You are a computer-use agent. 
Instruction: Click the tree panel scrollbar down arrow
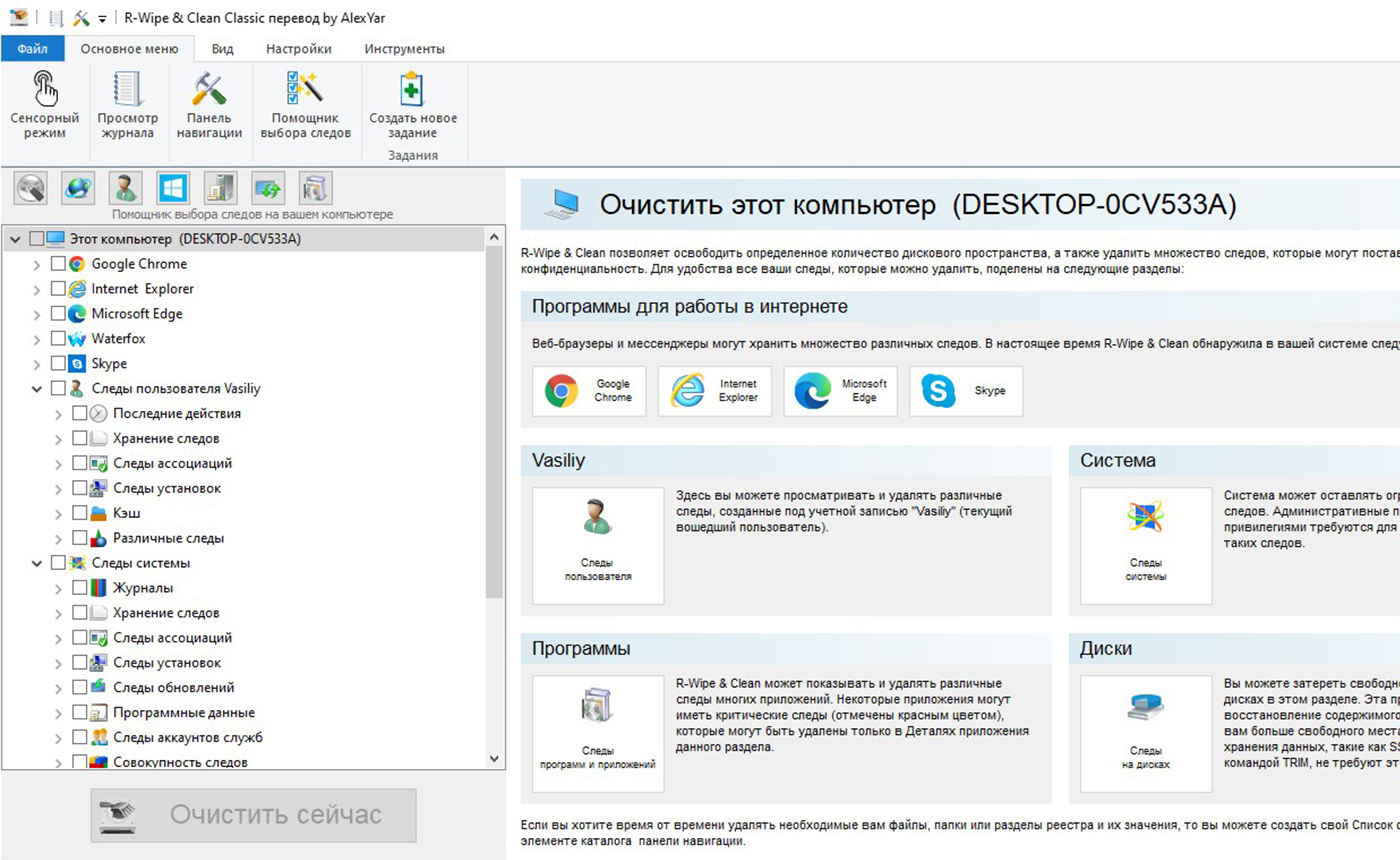(x=494, y=759)
